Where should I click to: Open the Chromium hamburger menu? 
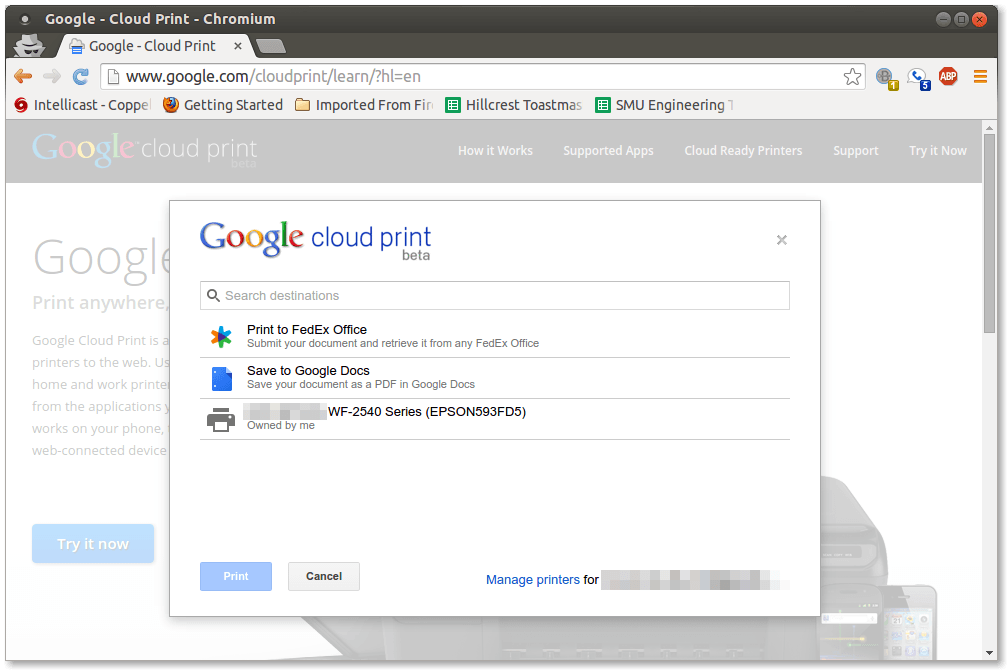pyautogui.click(x=980, y=76)
